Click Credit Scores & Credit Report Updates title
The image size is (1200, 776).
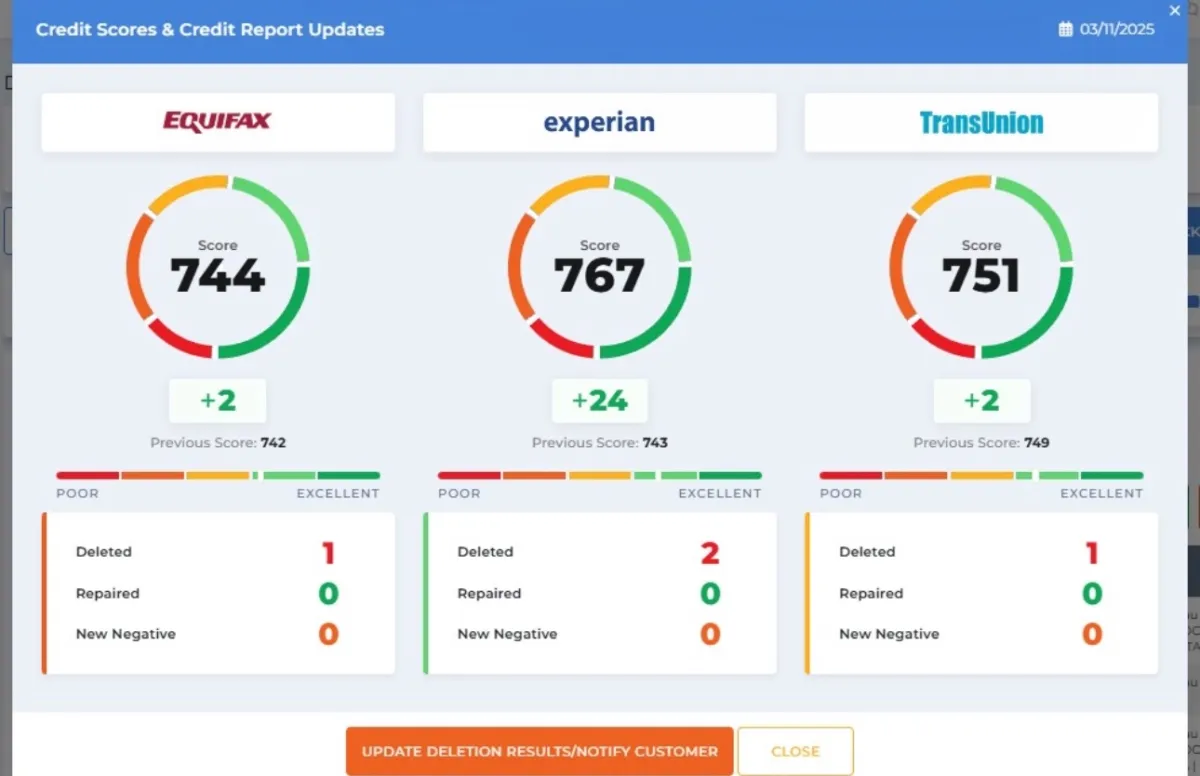point(210,29)
